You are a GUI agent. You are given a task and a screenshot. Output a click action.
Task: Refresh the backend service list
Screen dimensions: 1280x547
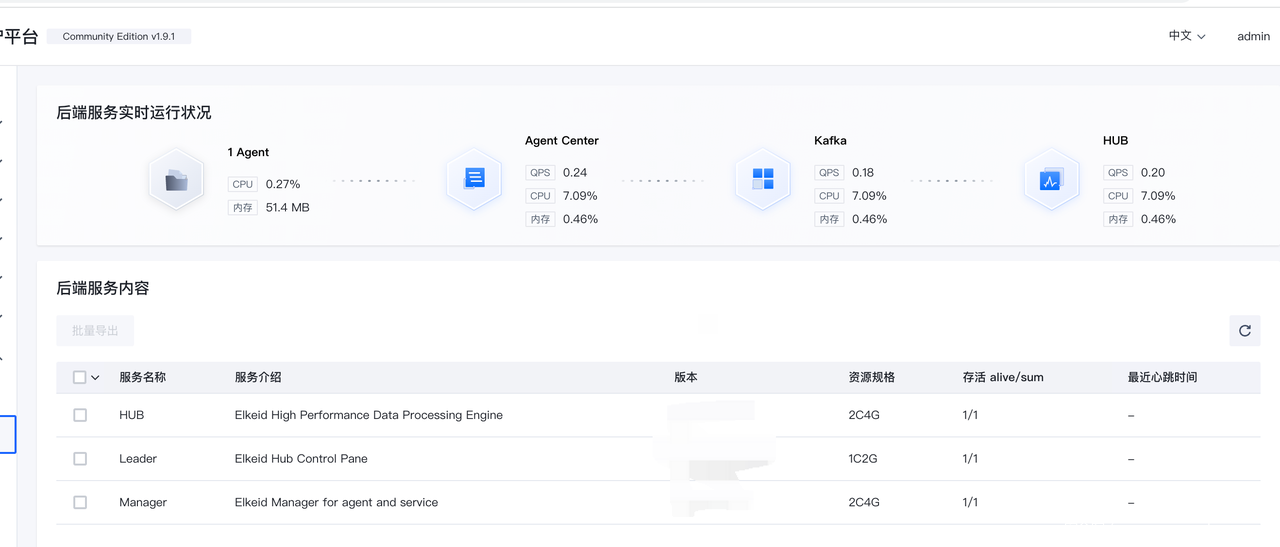tap(1244, 331)
